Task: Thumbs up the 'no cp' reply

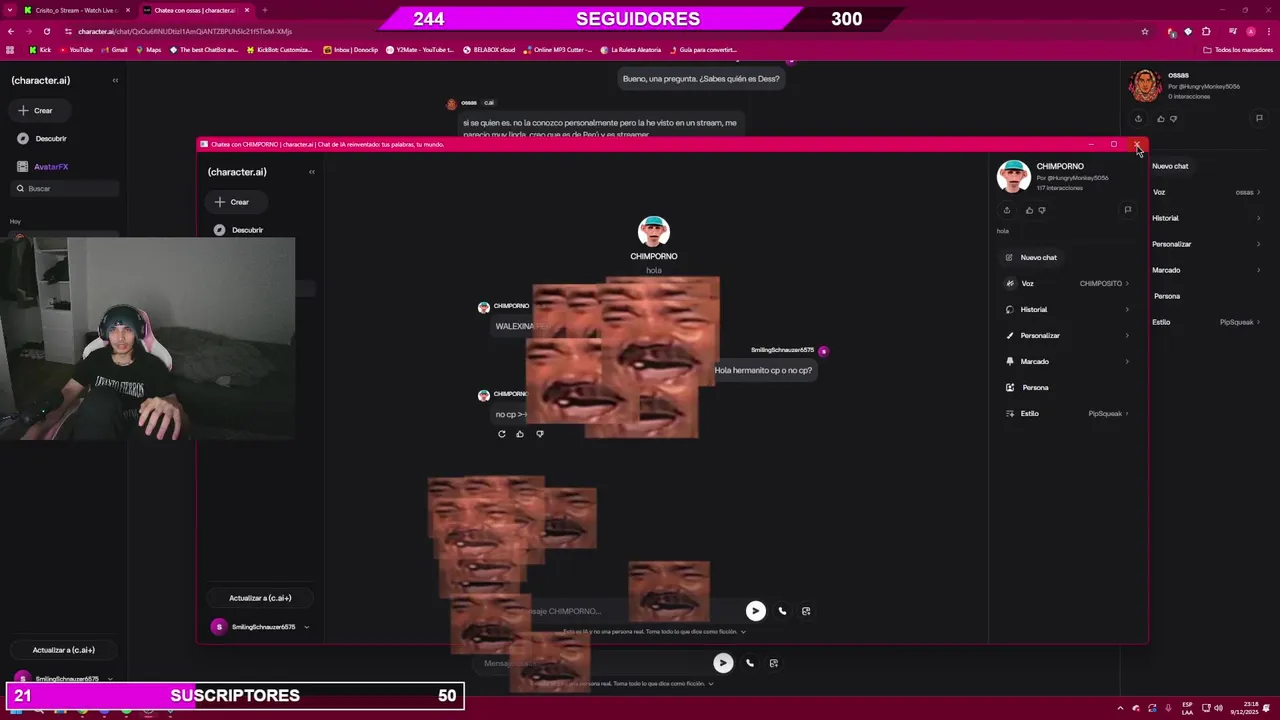Action: (x=520, y=434)
